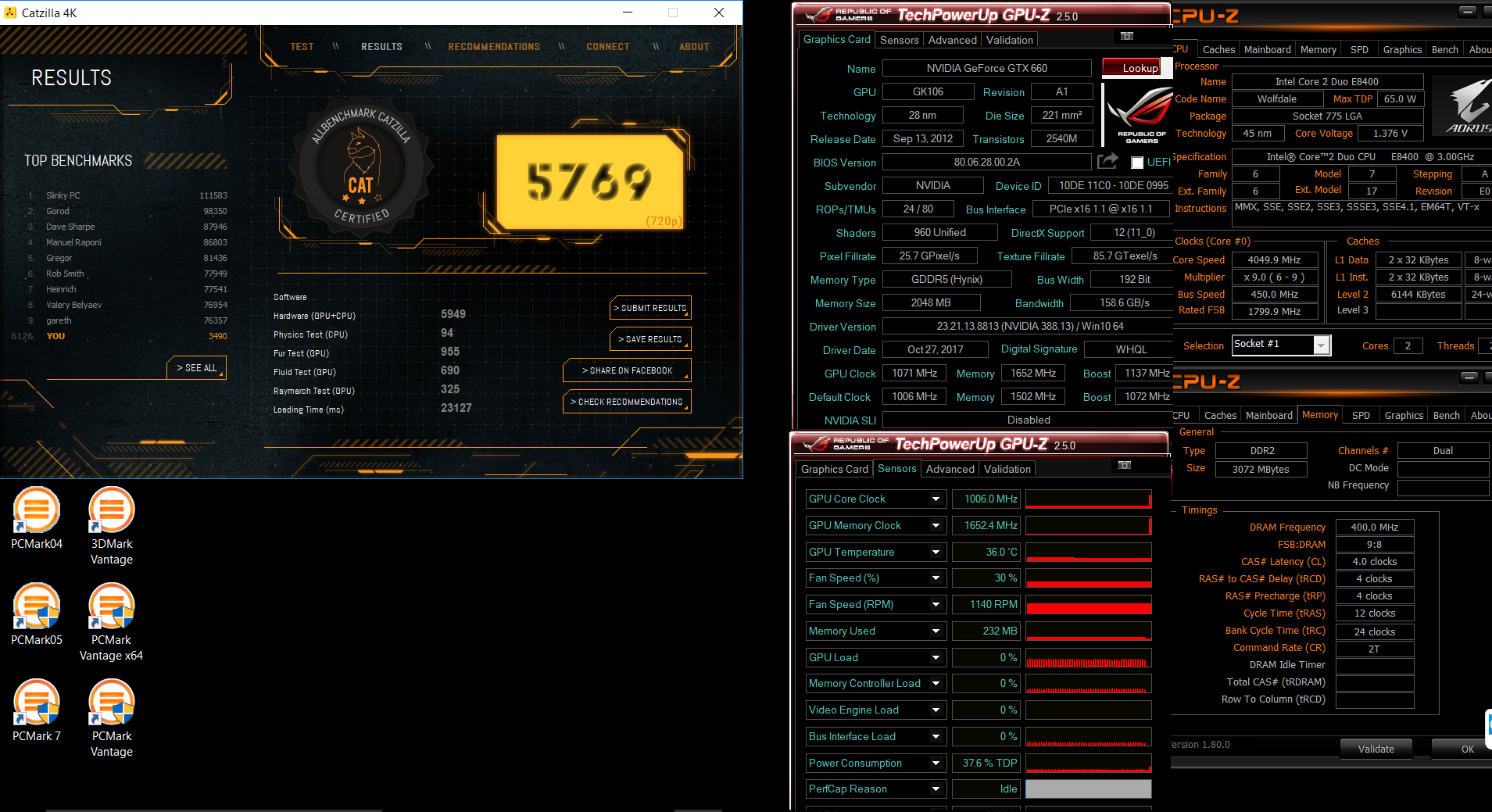Open the Mainboard tab in upper CPU-Z window
The width and height of the screenshot is (1492, 812).
pos(1267,49)
